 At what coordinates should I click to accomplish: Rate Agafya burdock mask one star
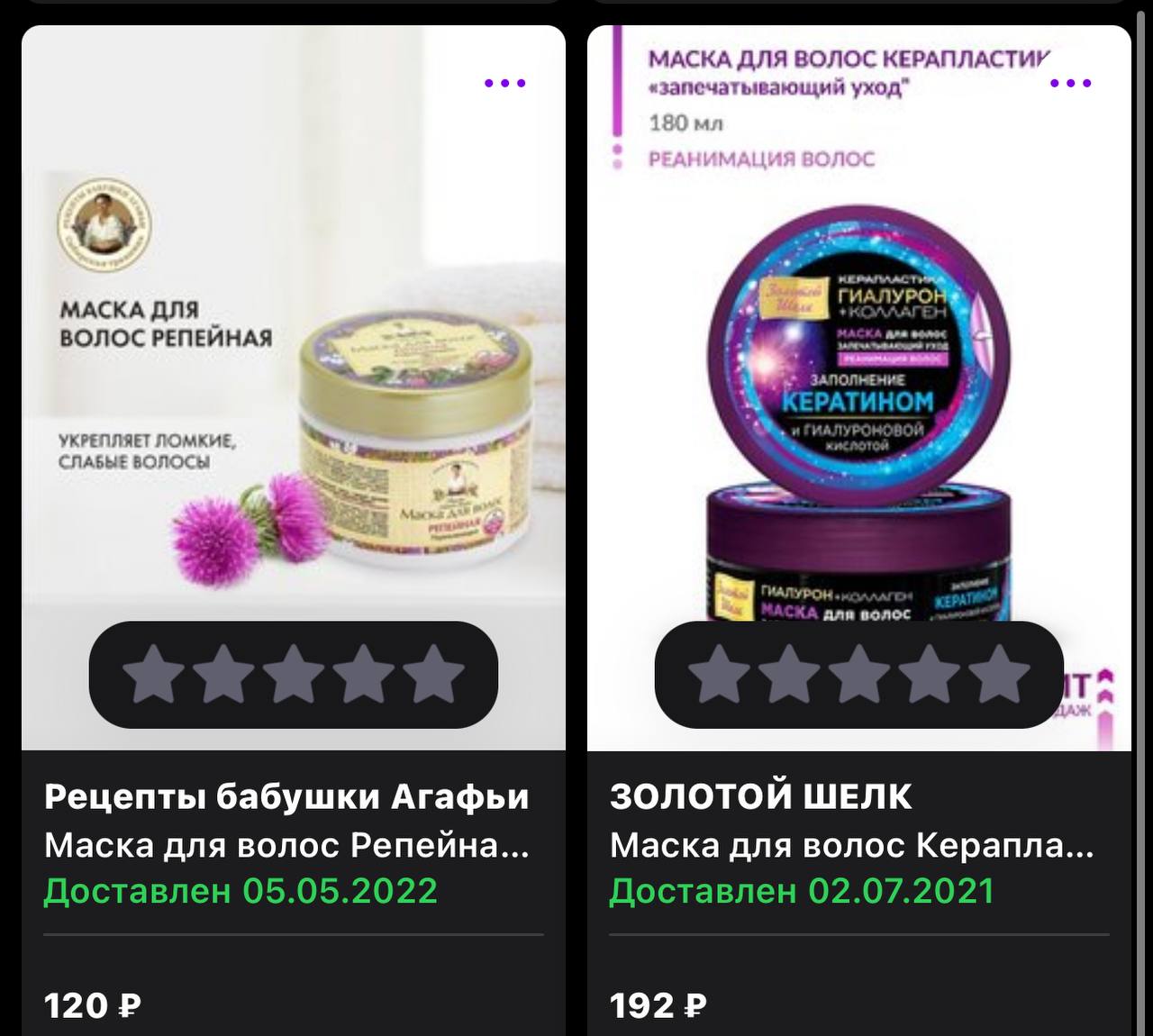pos(153,674)
